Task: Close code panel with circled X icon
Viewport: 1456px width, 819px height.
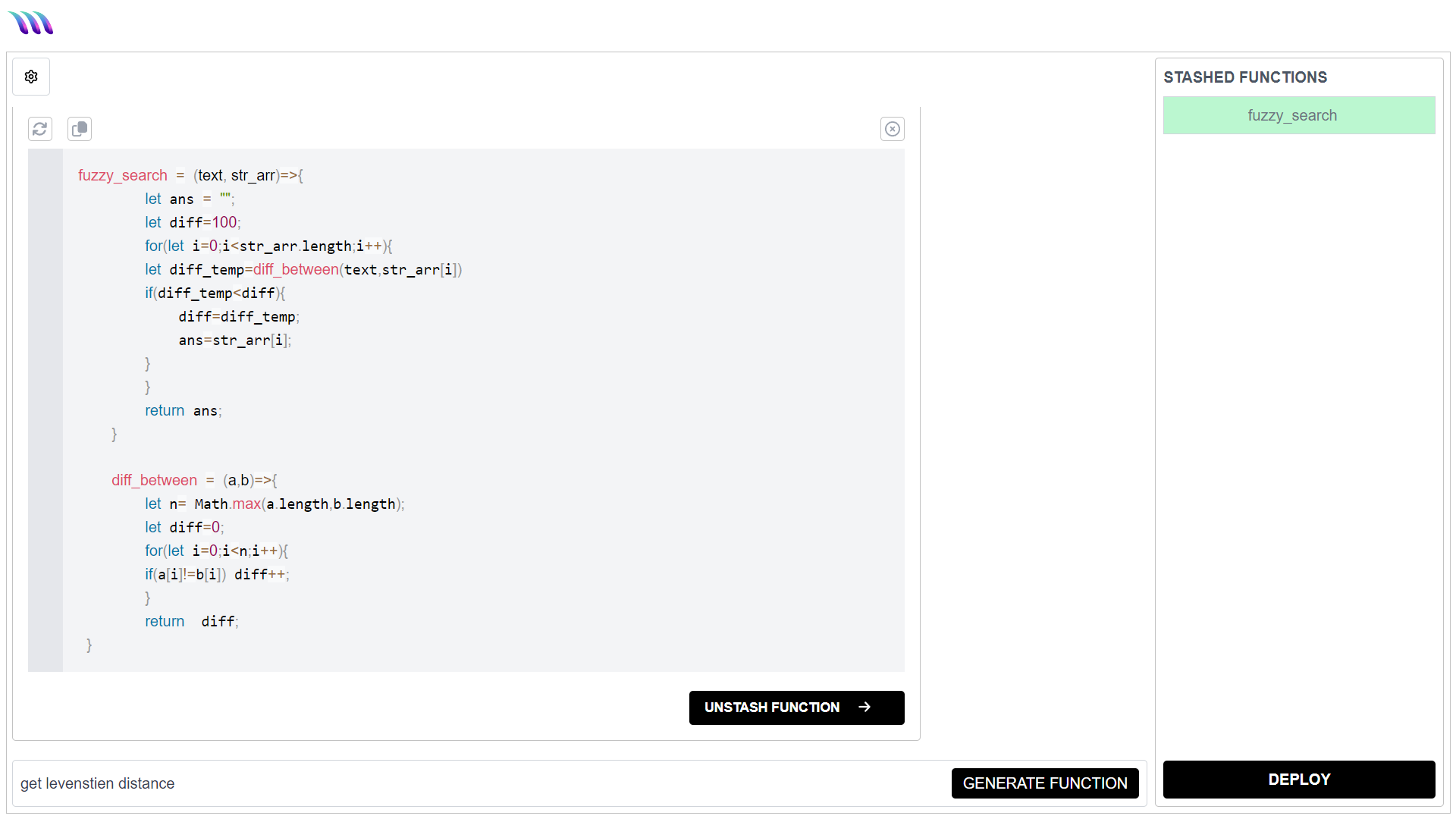Action: tap(893, 129)
